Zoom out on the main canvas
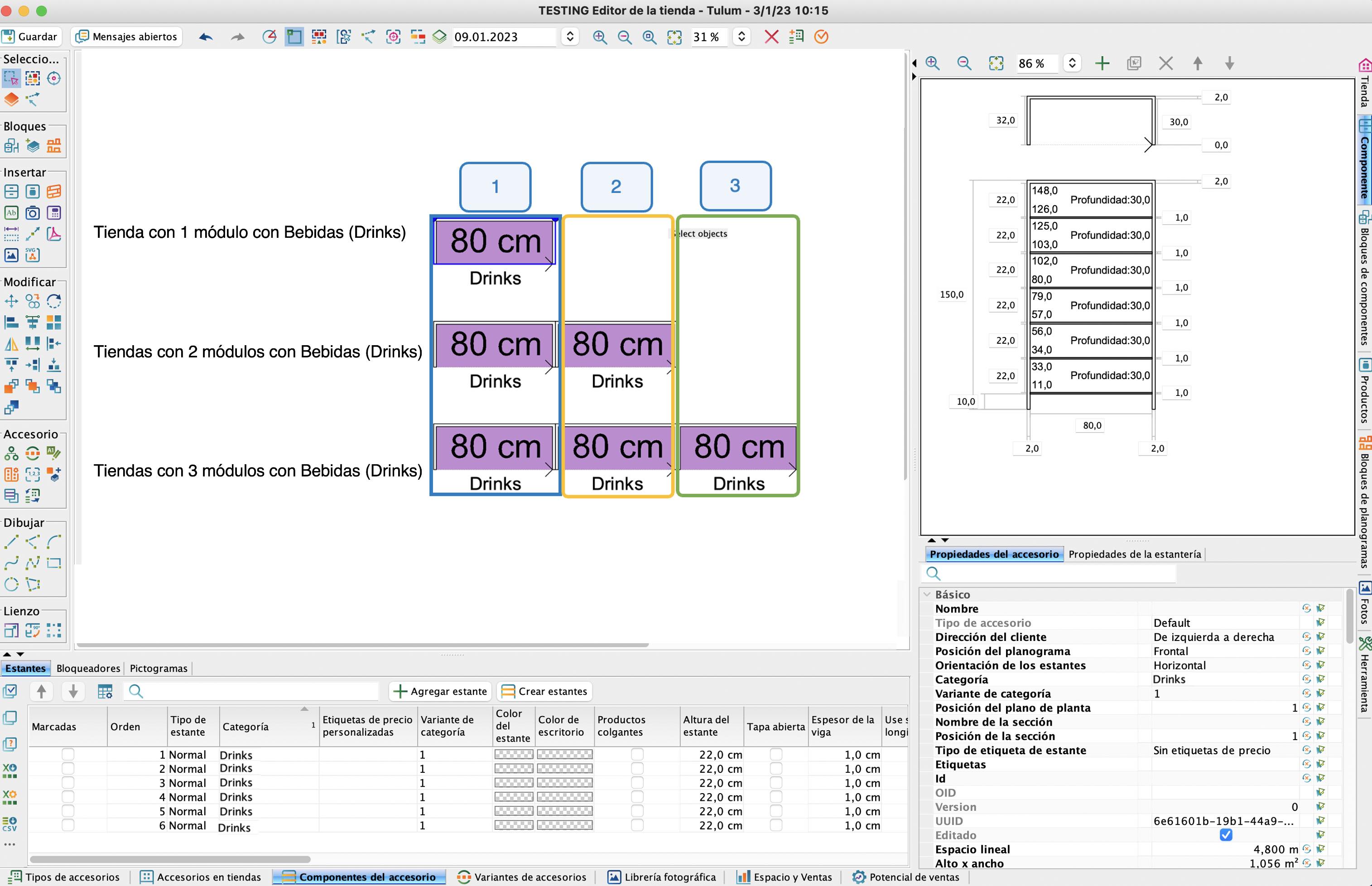Image resolution: width=1372 pixels, height=886 pixels. tap(624, 38)
